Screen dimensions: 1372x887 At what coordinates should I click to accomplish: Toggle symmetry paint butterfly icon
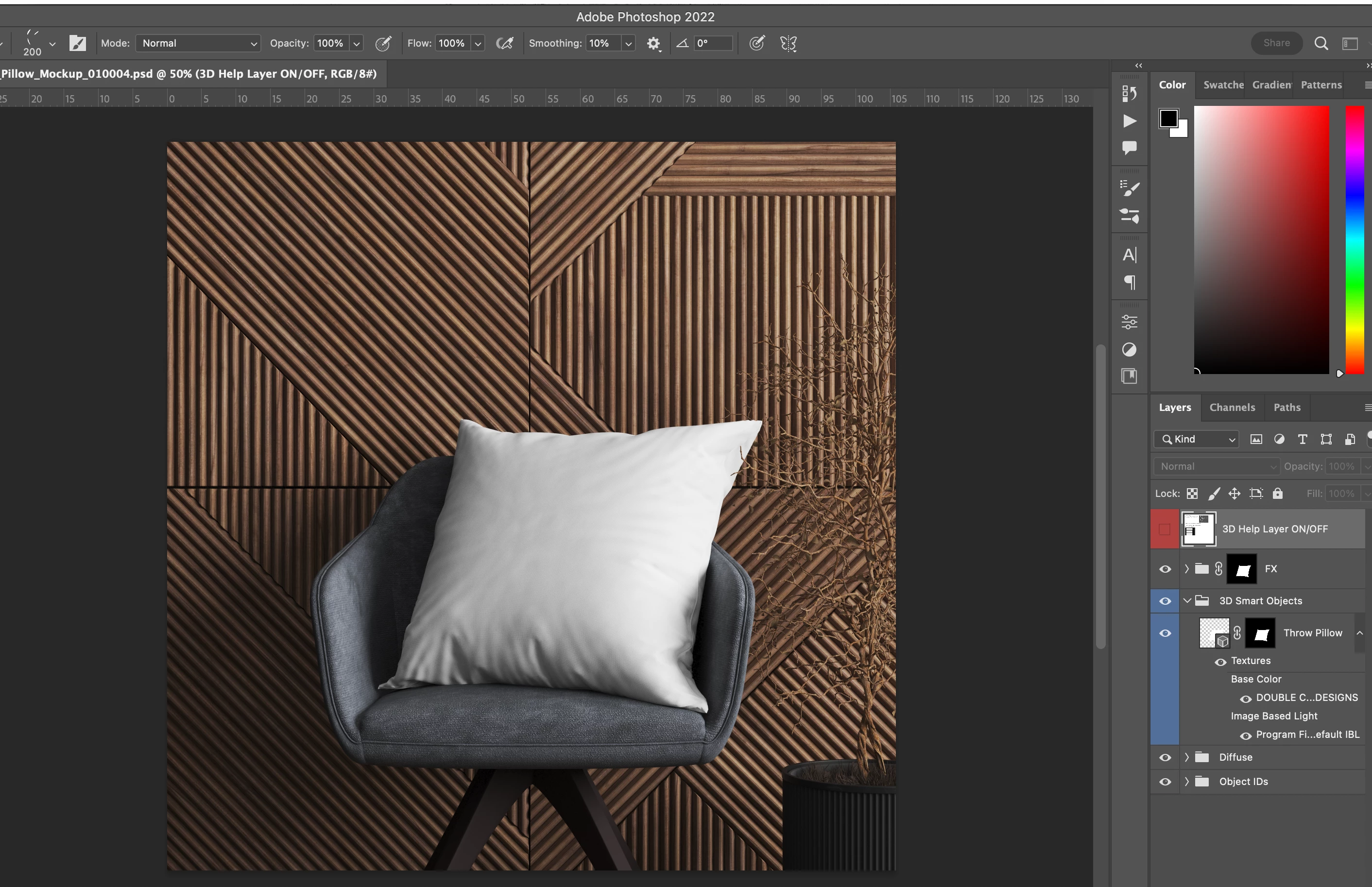tap(788, 44)
